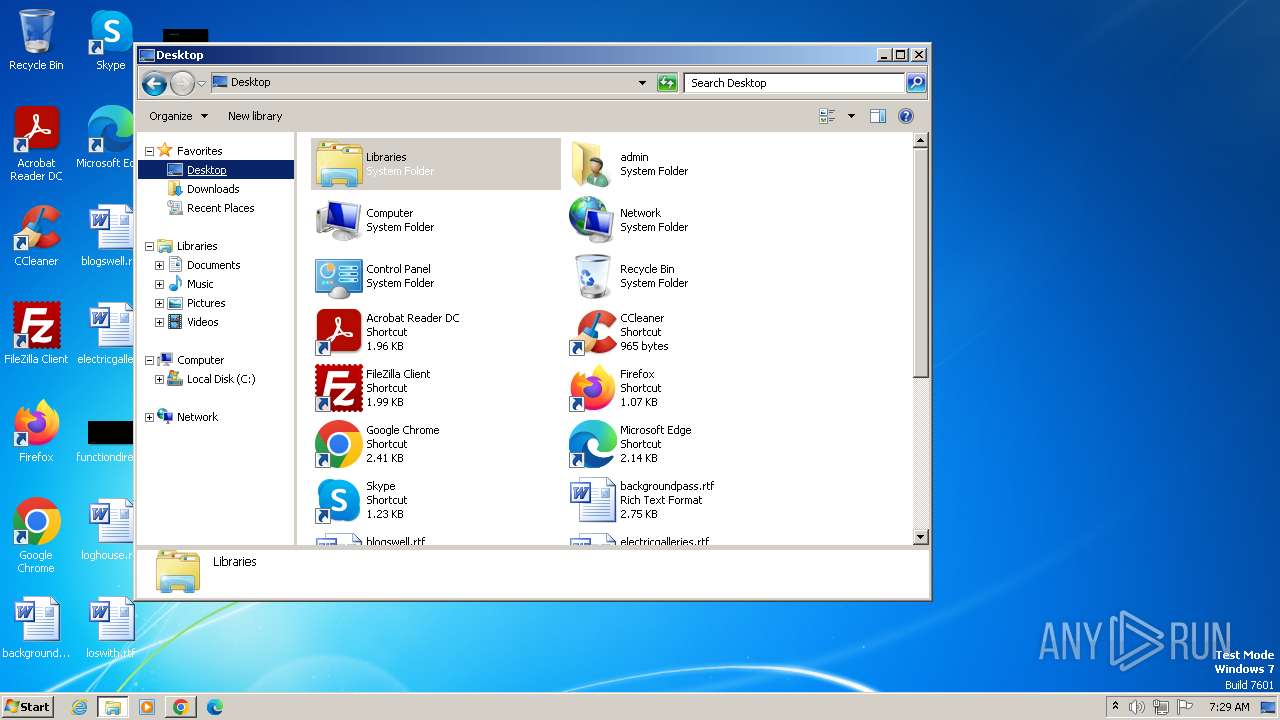Select desktop Recycle Bin icon

tap(36, 40)
